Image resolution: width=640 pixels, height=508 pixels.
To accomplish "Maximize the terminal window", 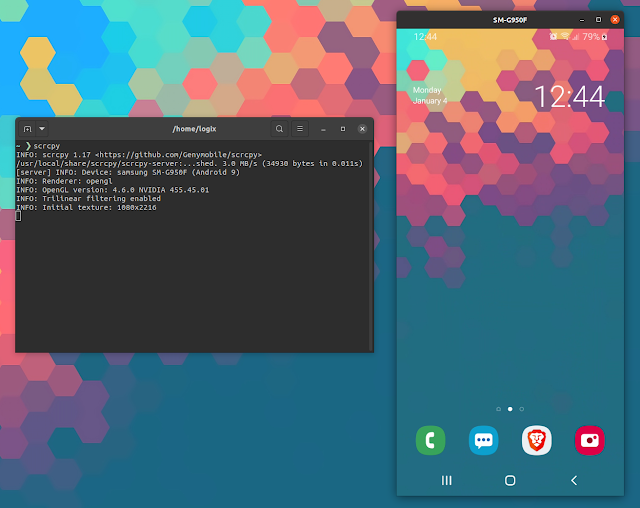I will (x=343, y=129).
